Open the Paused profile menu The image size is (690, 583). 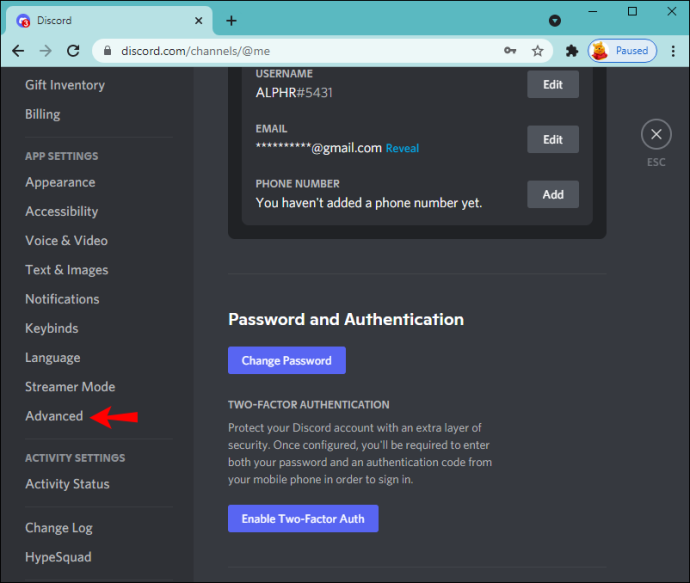[622, 51]
